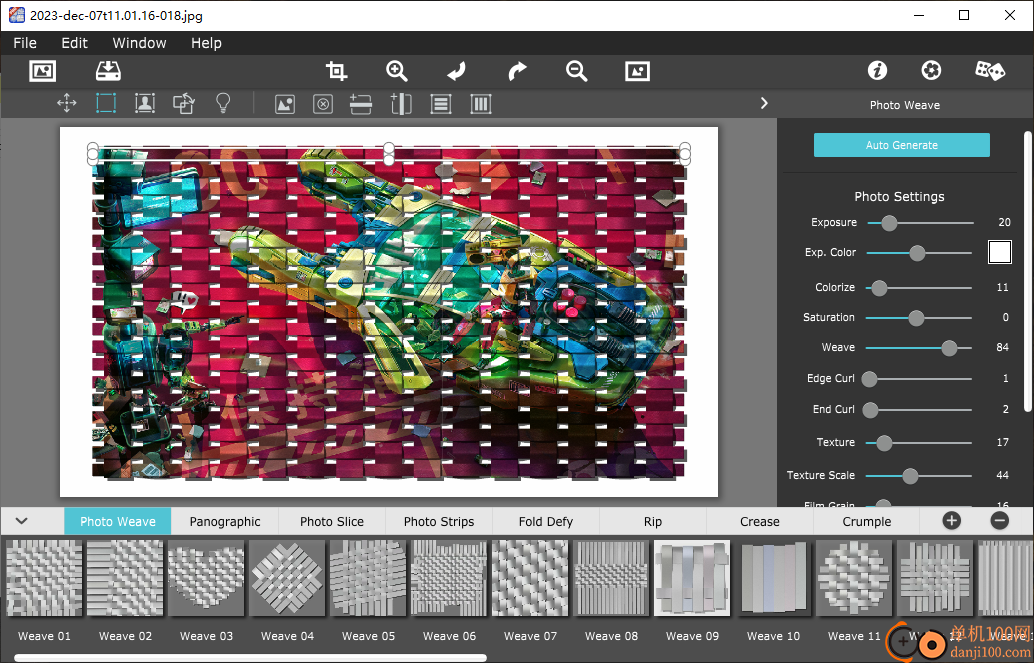
Task: Click the dice randomize icon
Action: click(x=990, y=71)
